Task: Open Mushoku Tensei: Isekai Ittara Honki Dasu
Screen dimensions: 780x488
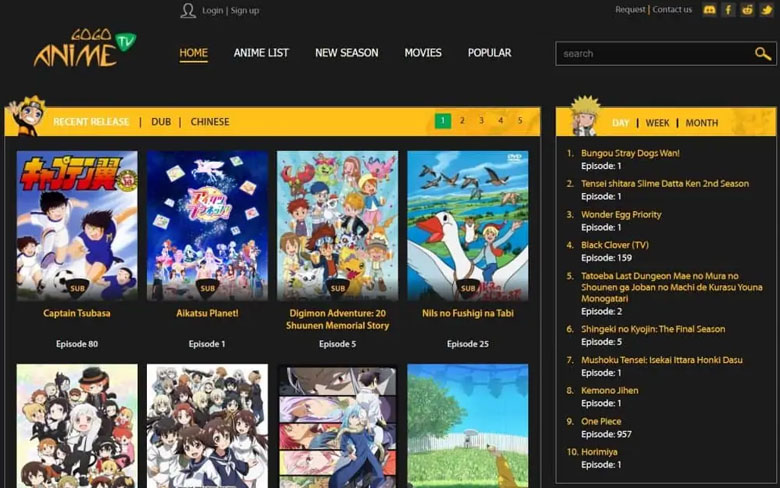Action: click(662, 360)
